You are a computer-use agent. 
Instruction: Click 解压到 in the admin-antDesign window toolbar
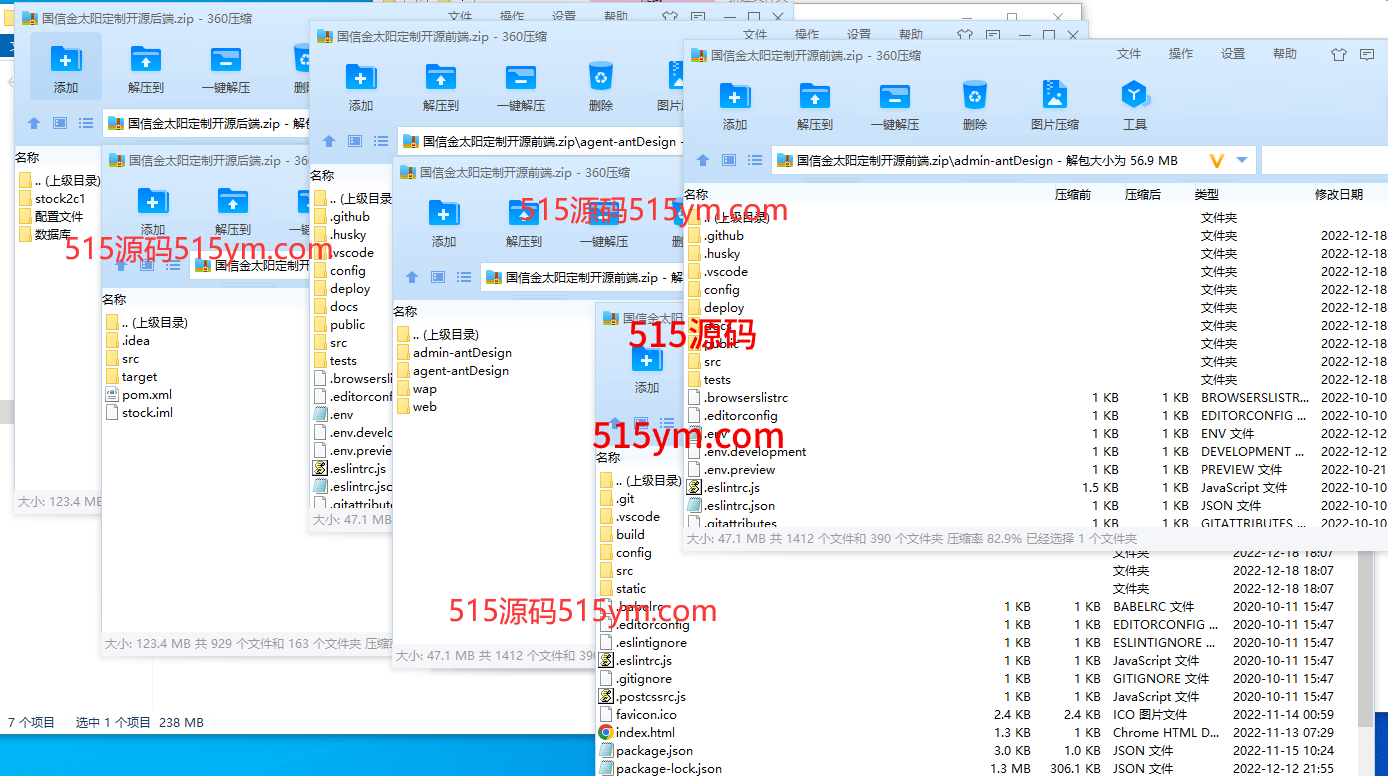[814, 106]
